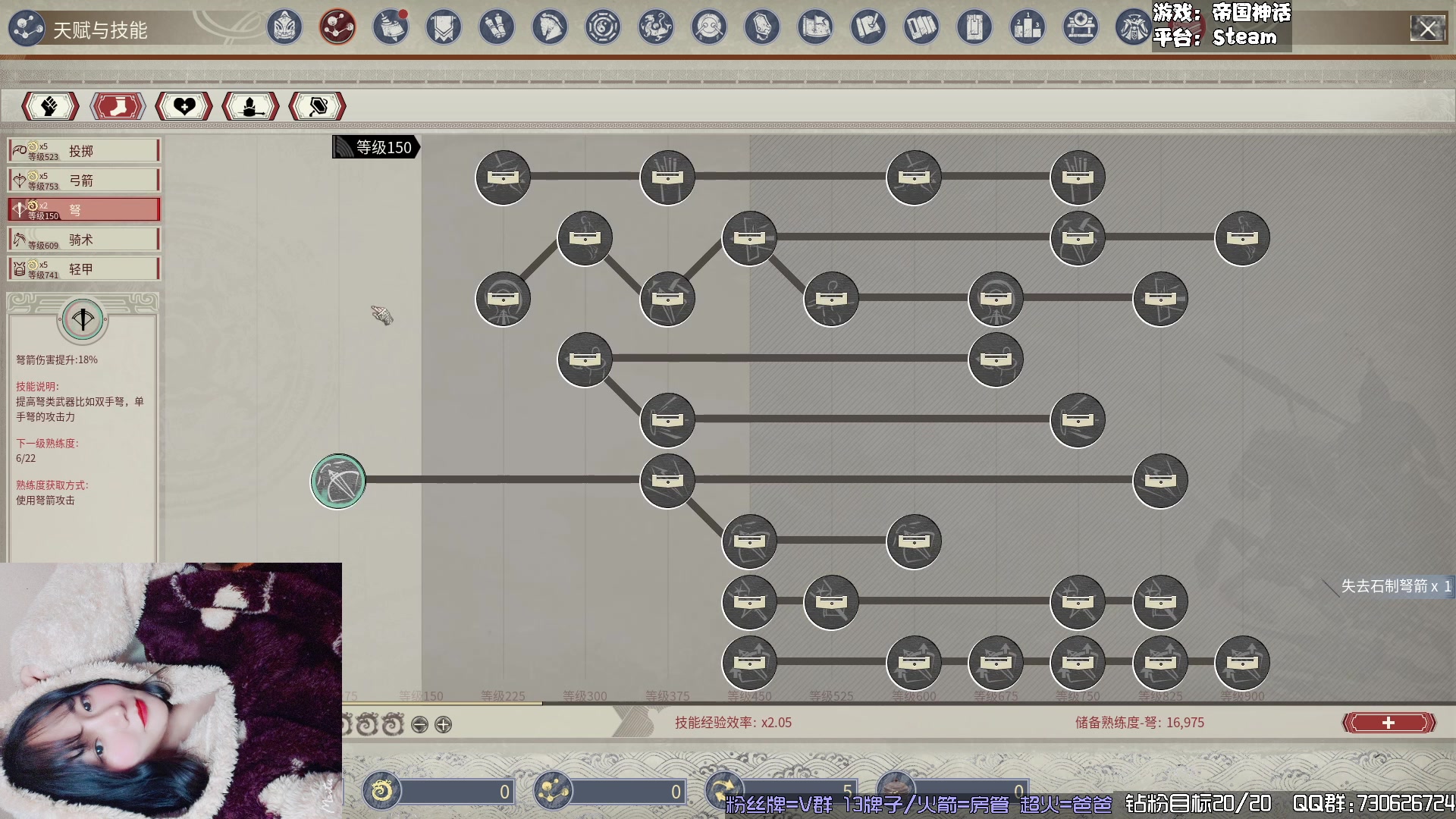Click the zoom in plus button

coord(444,725)
